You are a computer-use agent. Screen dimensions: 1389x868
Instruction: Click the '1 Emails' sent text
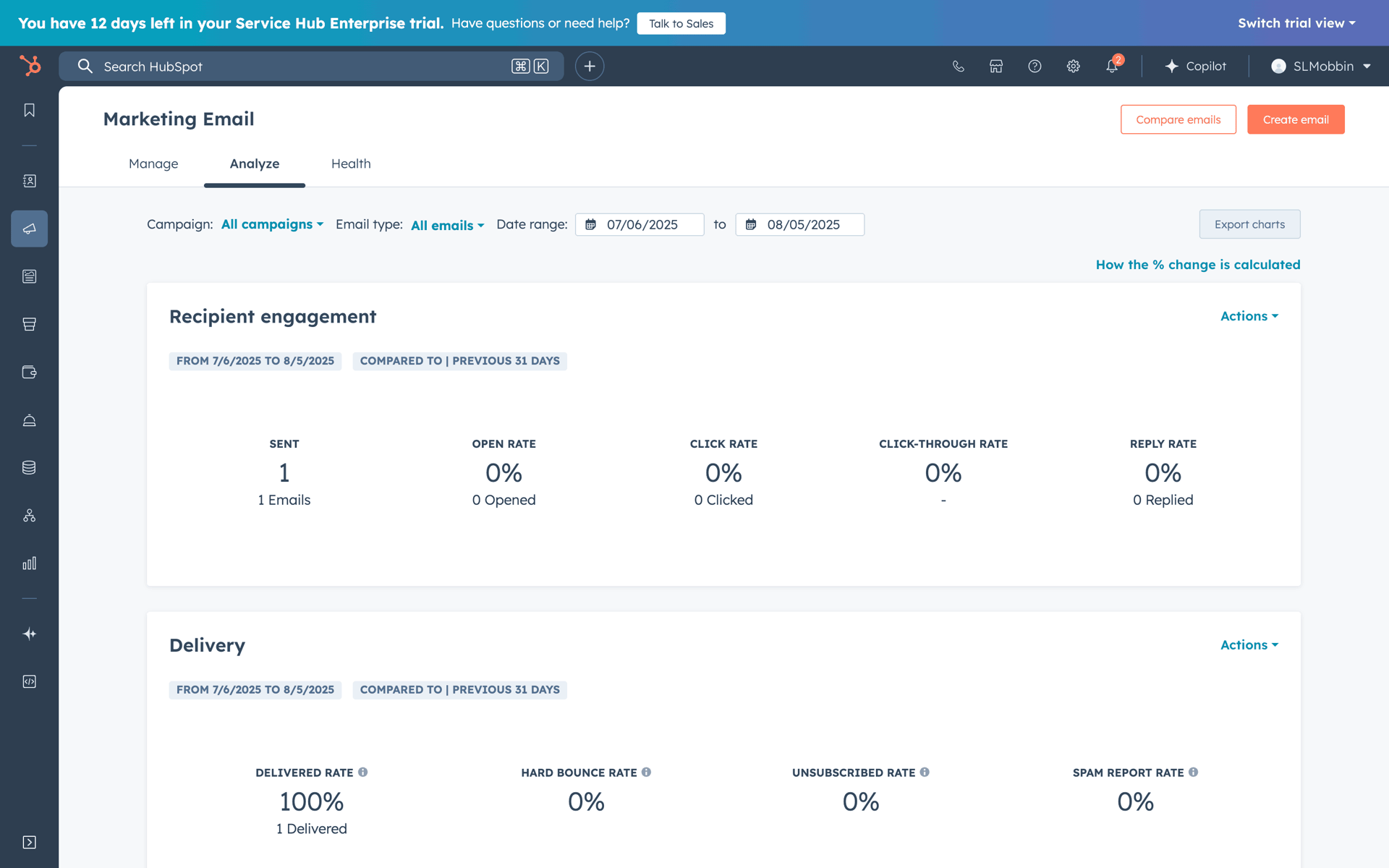[x=284, y=500]
